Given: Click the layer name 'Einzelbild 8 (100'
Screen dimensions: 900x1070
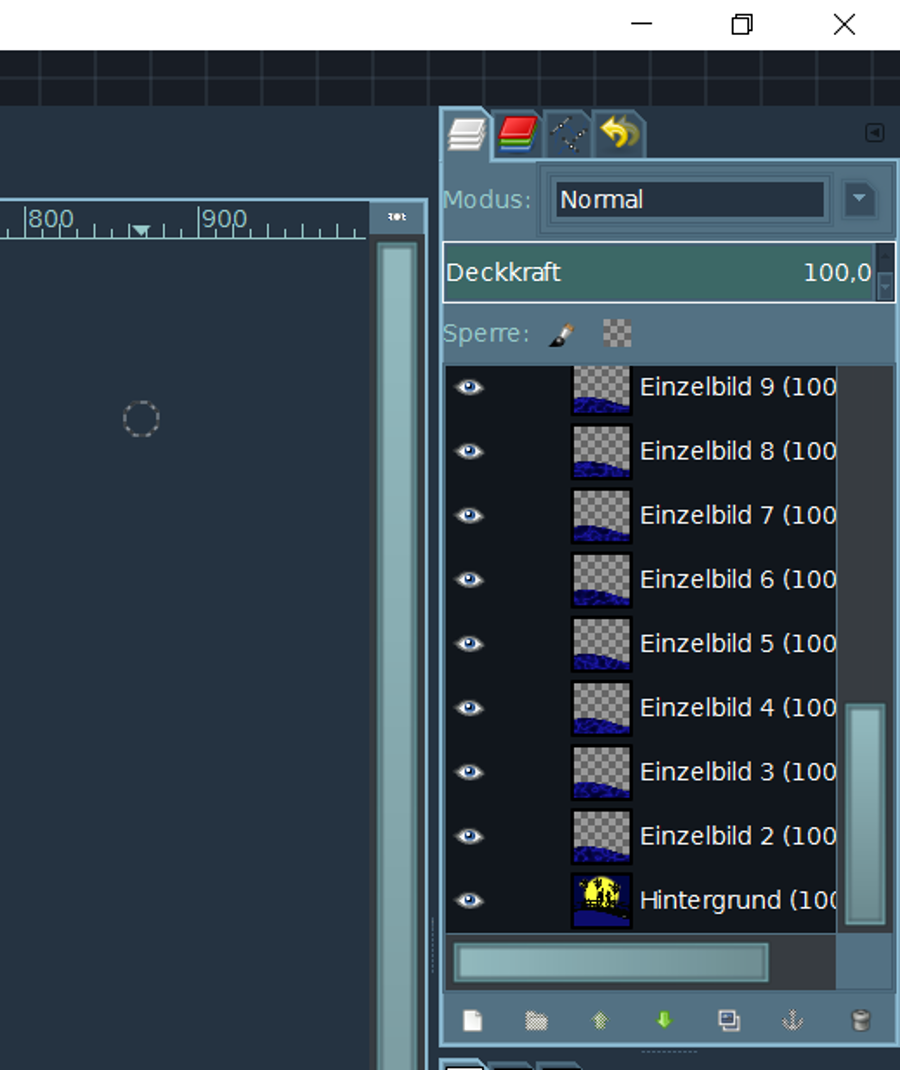Looking at the screenshot, I should pyautogui.click(x=738, y=451).
